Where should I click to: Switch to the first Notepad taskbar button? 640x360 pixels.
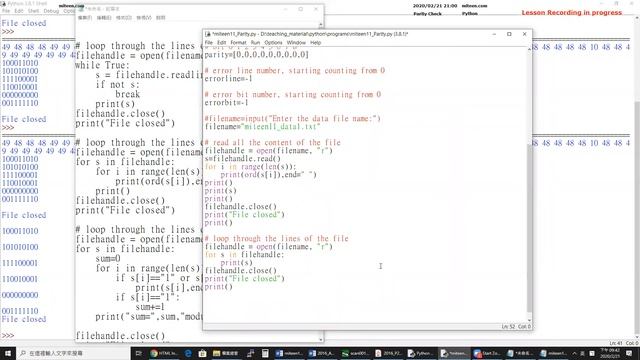coord(520,353)
